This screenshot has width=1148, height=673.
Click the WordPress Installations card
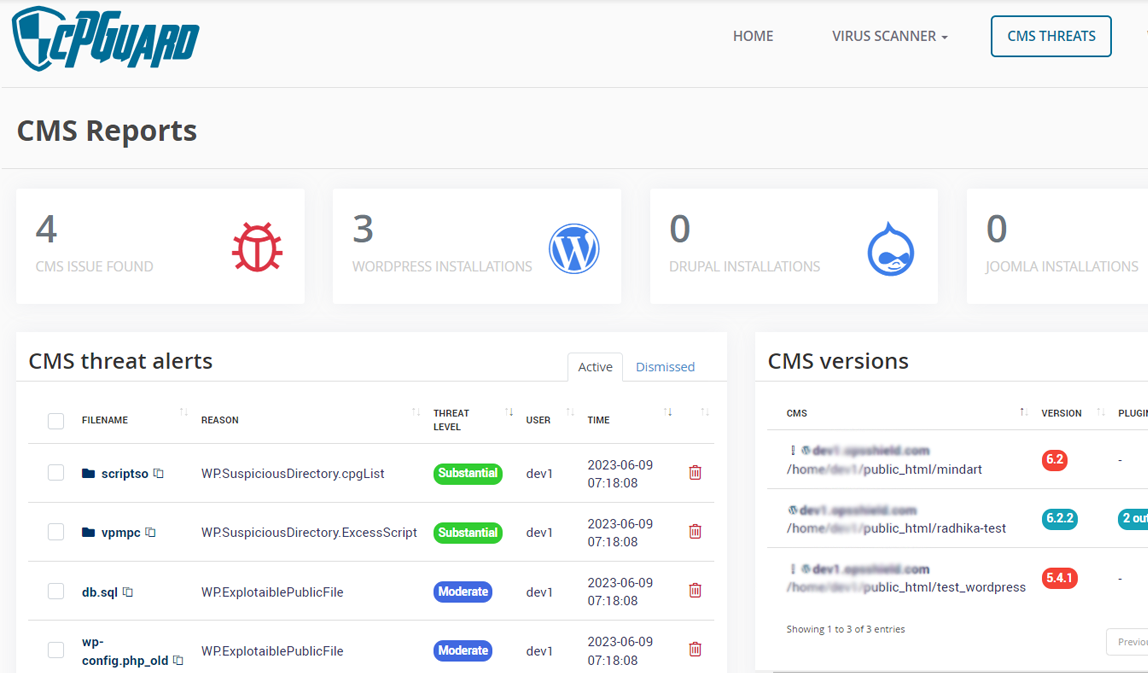pos(477,247)
